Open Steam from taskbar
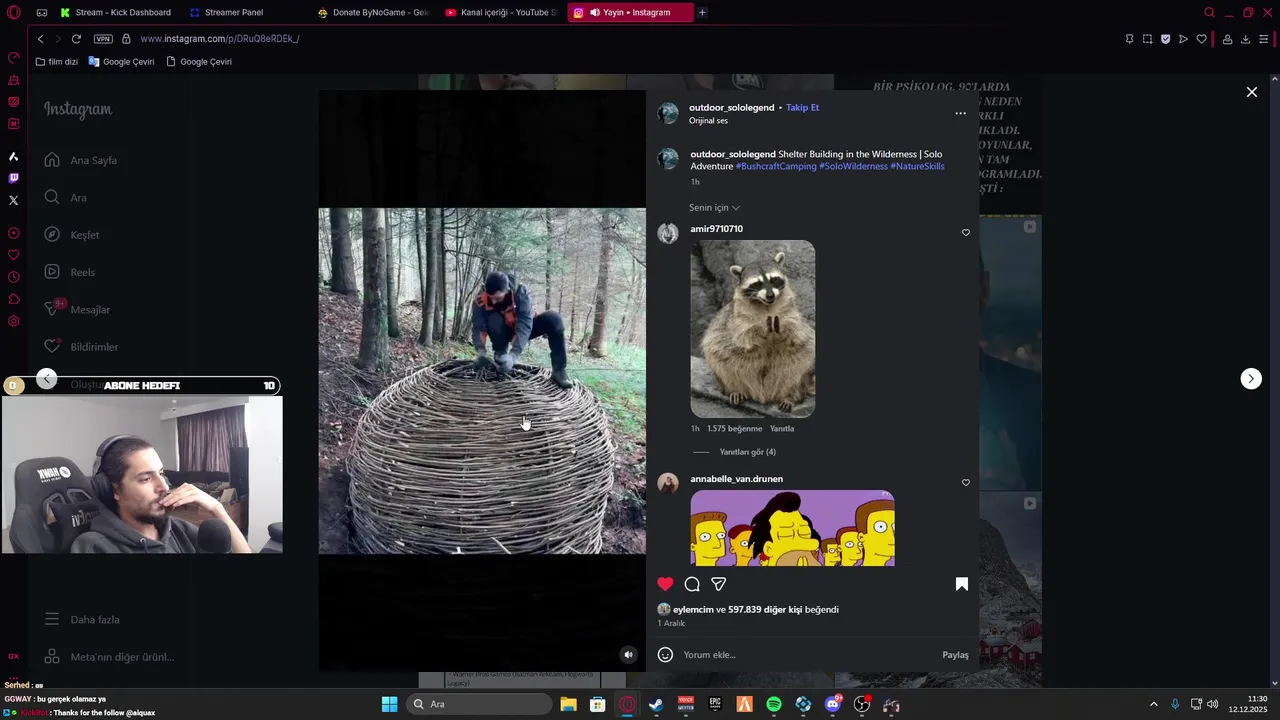This screenshot has width=1280, height=720. pos(656,705)
